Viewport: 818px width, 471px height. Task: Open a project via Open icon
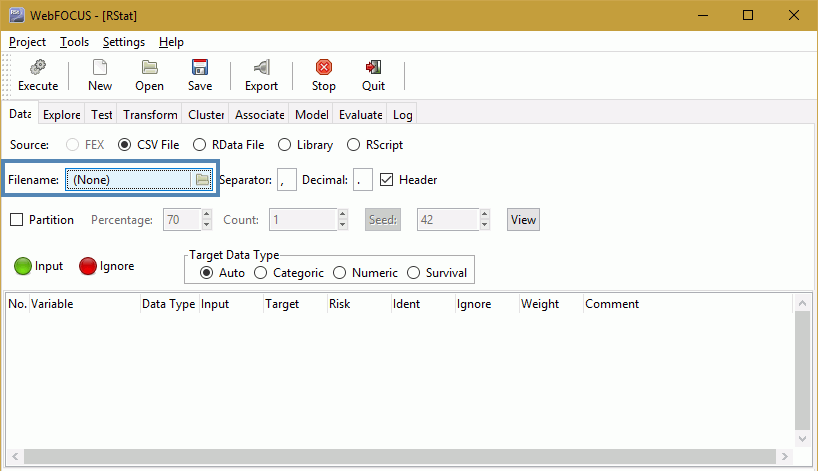coord(149,76)
